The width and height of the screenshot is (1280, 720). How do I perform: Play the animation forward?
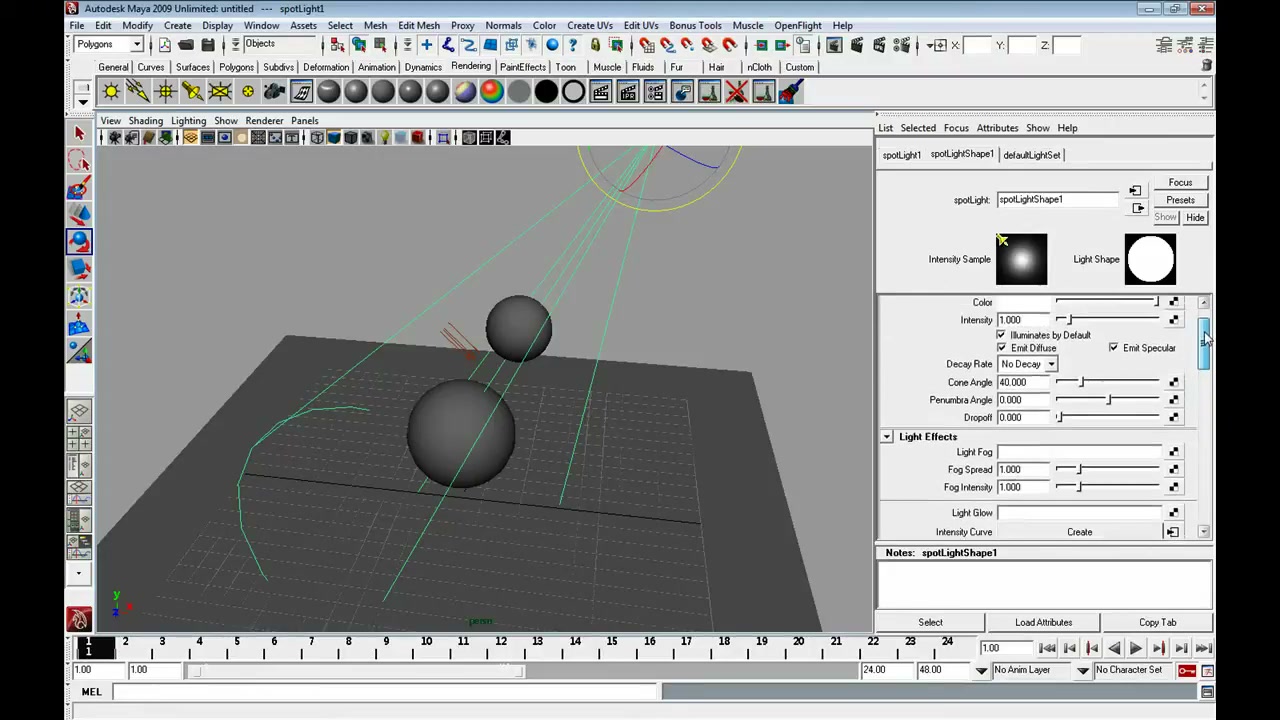[1136, 648]
